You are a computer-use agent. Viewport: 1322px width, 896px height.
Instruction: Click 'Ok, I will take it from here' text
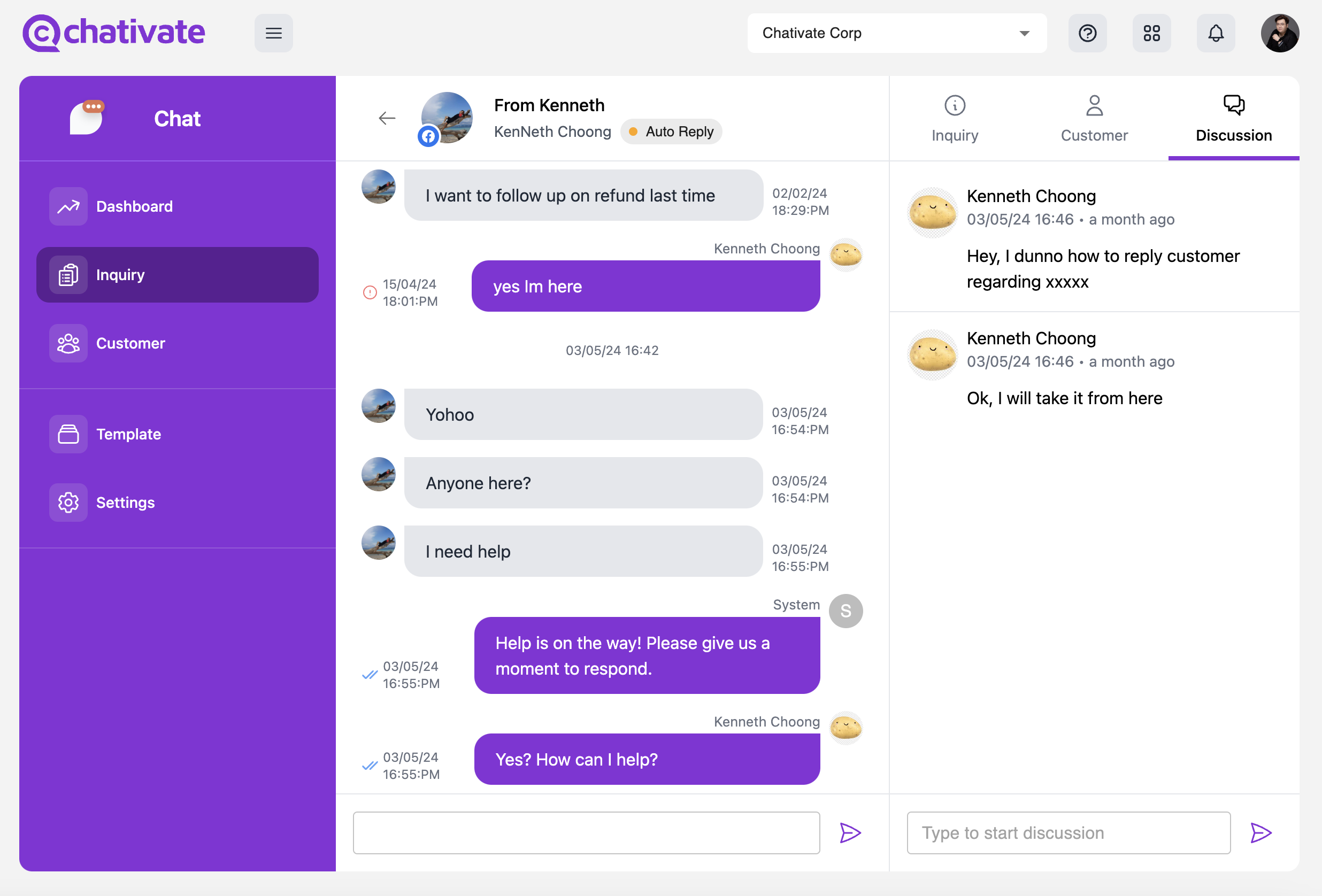[x=1064, y=398]
